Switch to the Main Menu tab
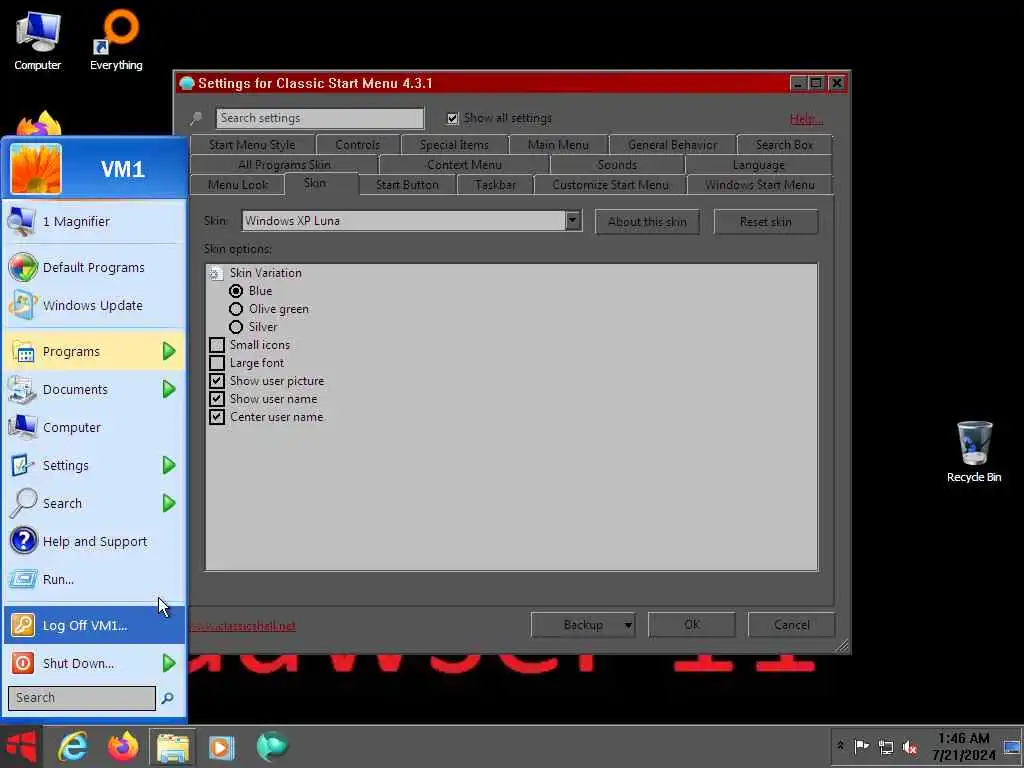 558,145
